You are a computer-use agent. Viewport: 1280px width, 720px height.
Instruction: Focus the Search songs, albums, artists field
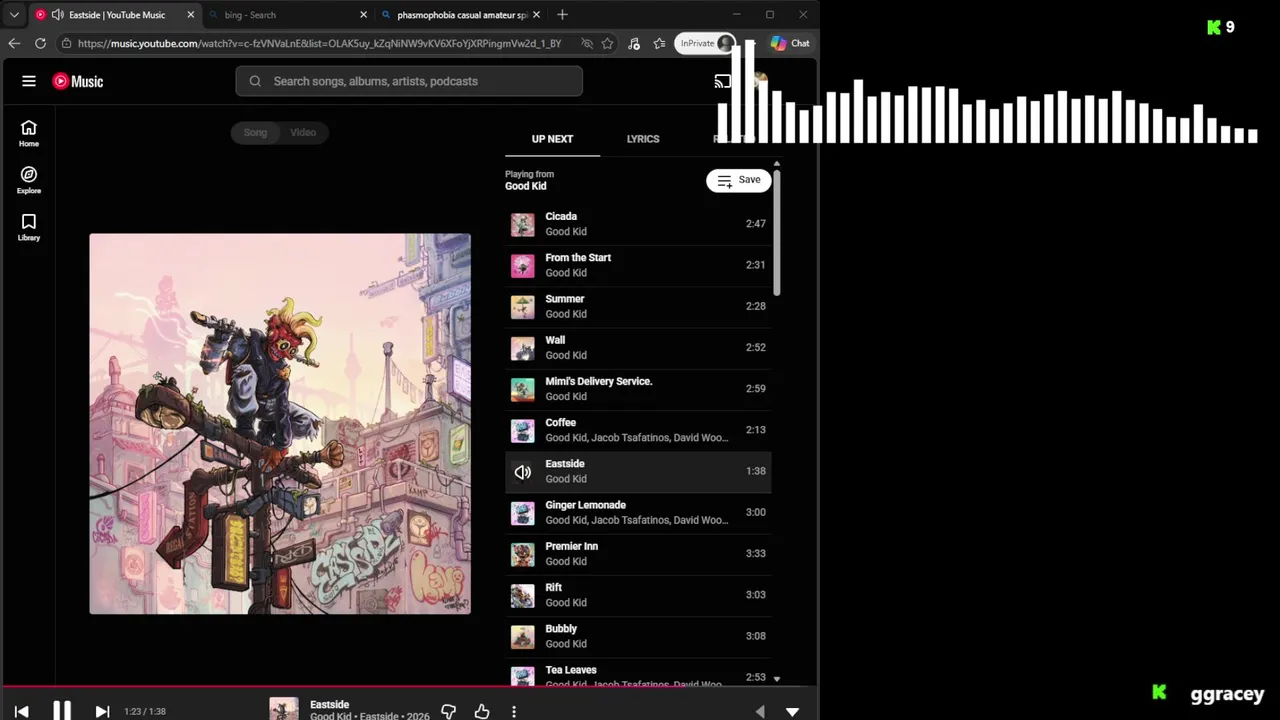click(409, 81)
